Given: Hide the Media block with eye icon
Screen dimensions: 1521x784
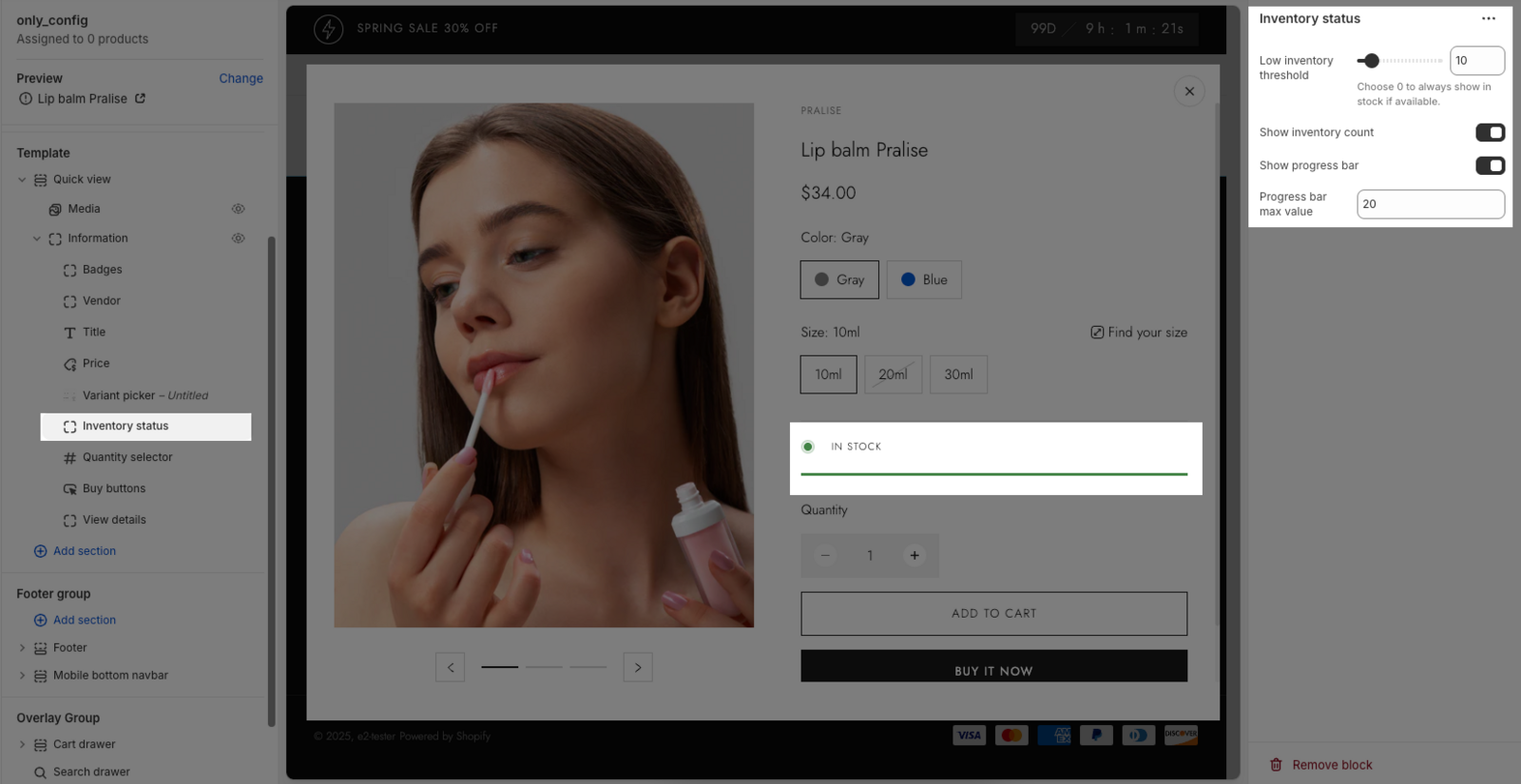Looking at the screenshot, I should coord(238,209).
